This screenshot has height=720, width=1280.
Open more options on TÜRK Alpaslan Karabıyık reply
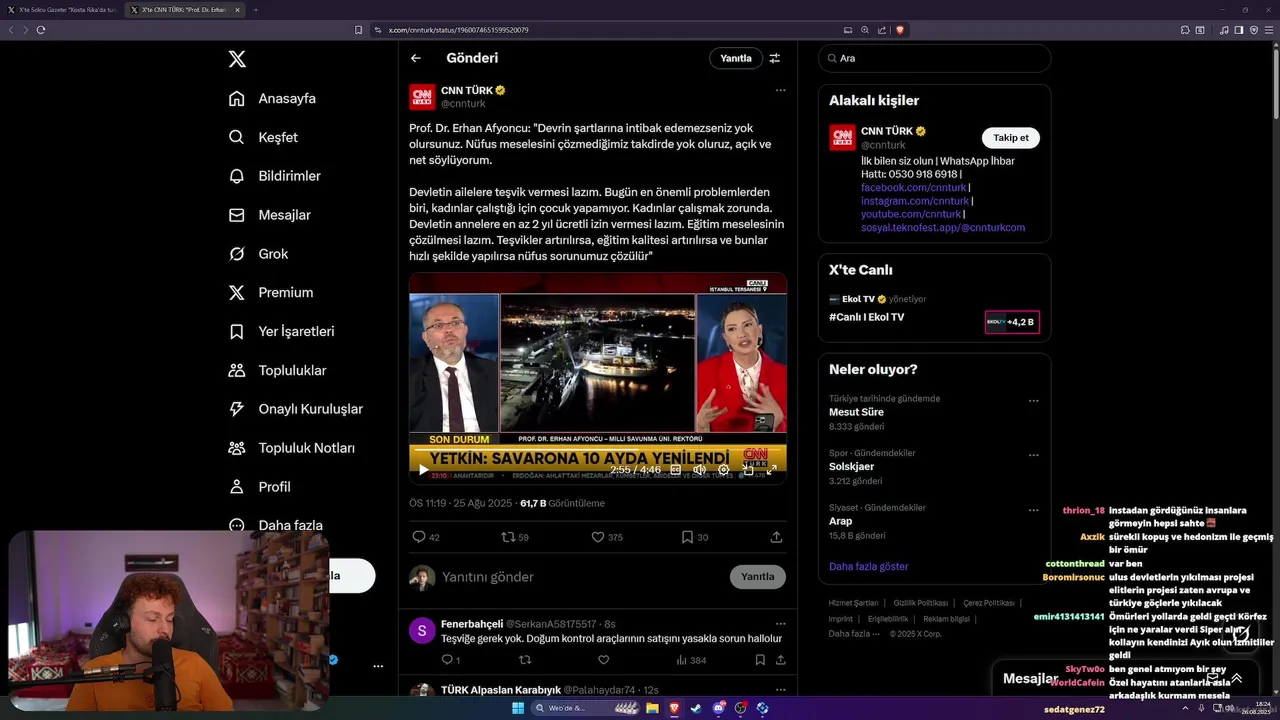coord(780,688)
